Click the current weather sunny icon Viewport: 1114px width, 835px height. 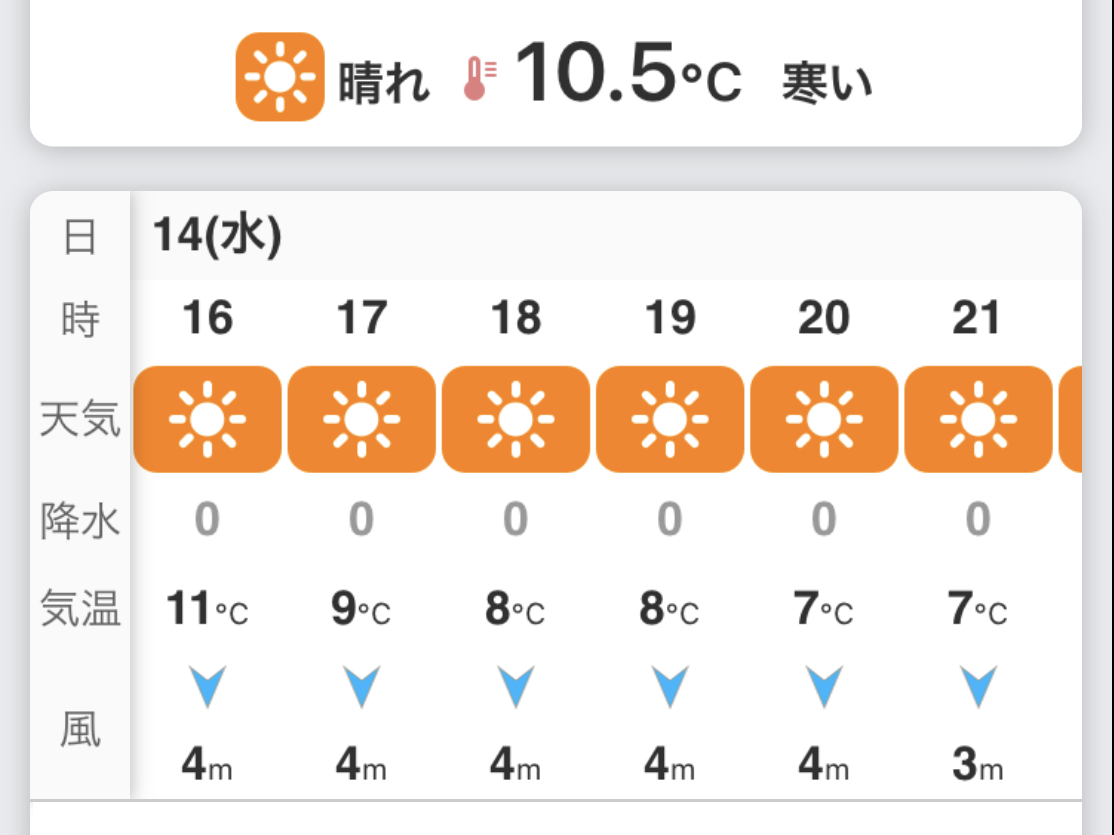(280, 77)
